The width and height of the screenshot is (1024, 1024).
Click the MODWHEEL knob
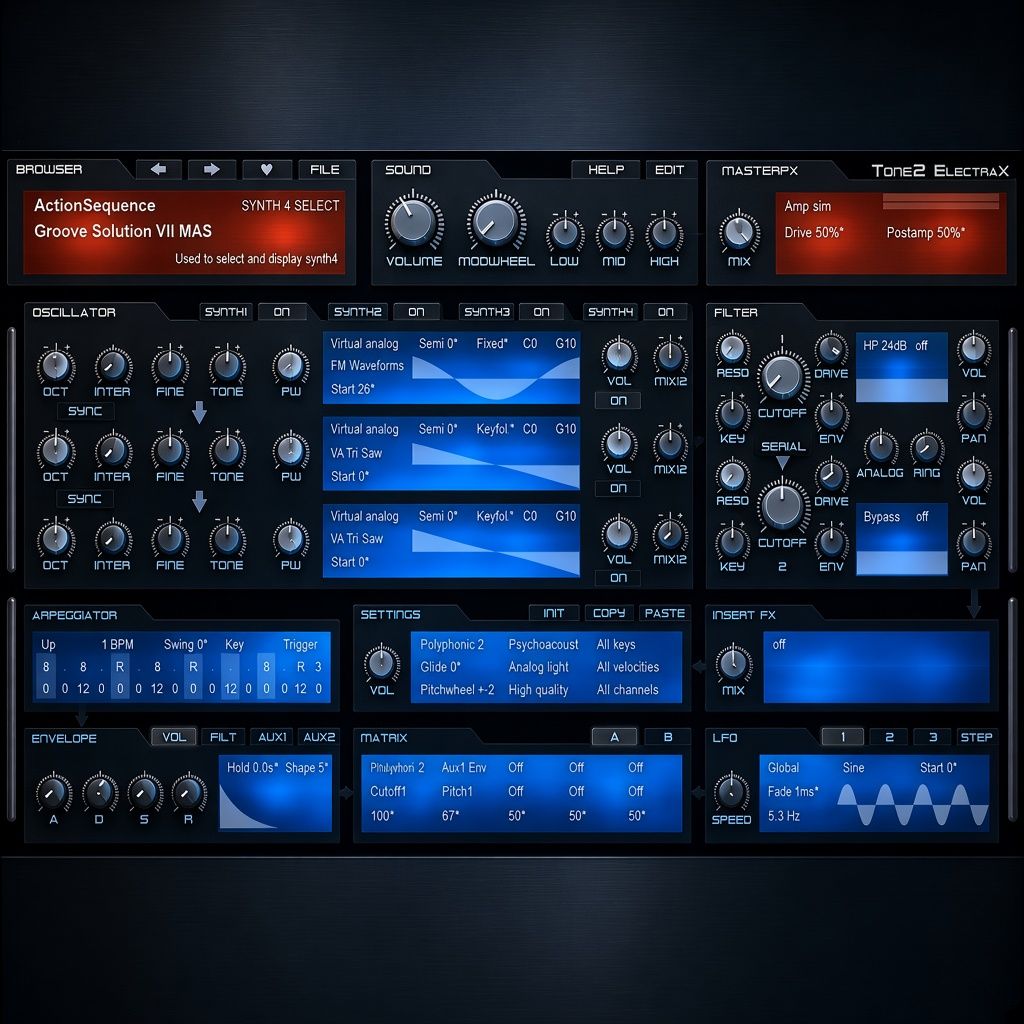tap(496, 221)
